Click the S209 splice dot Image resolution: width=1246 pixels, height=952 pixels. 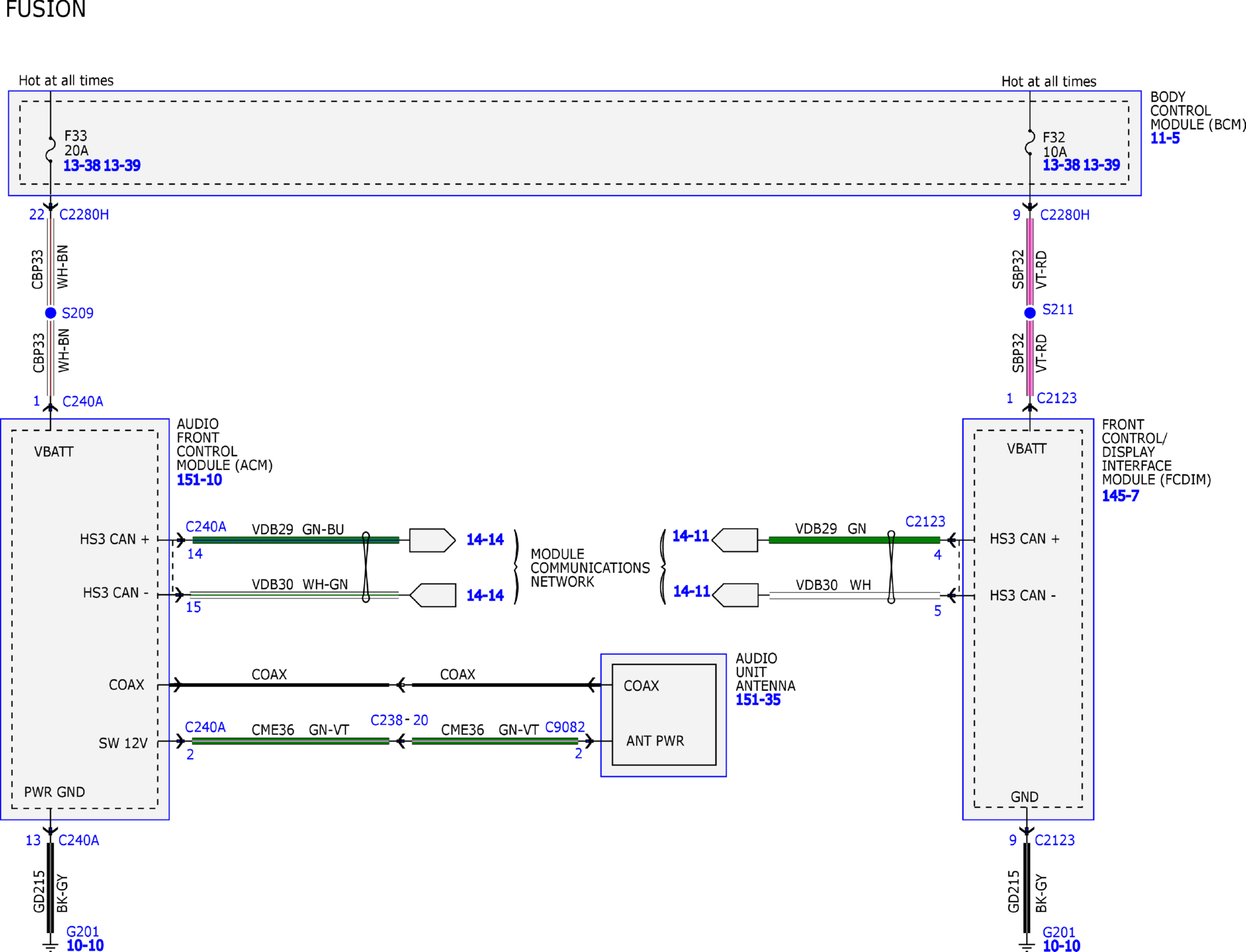tap(51, 313)
